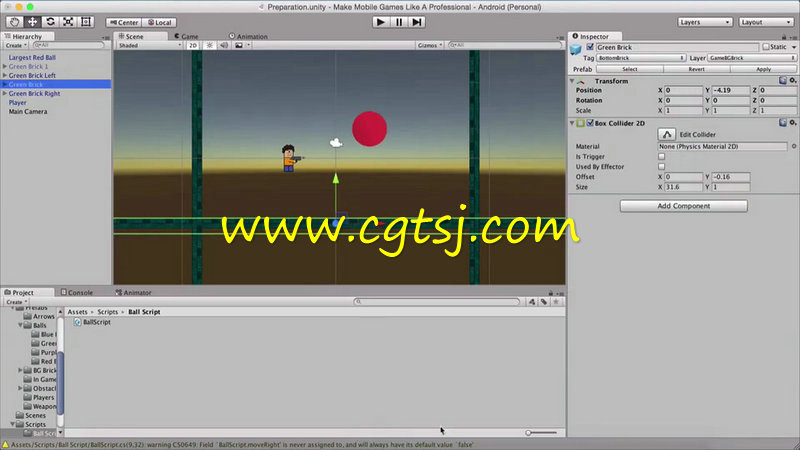
Task: Switch to the Game tab
Action: (x=186, y=36)
